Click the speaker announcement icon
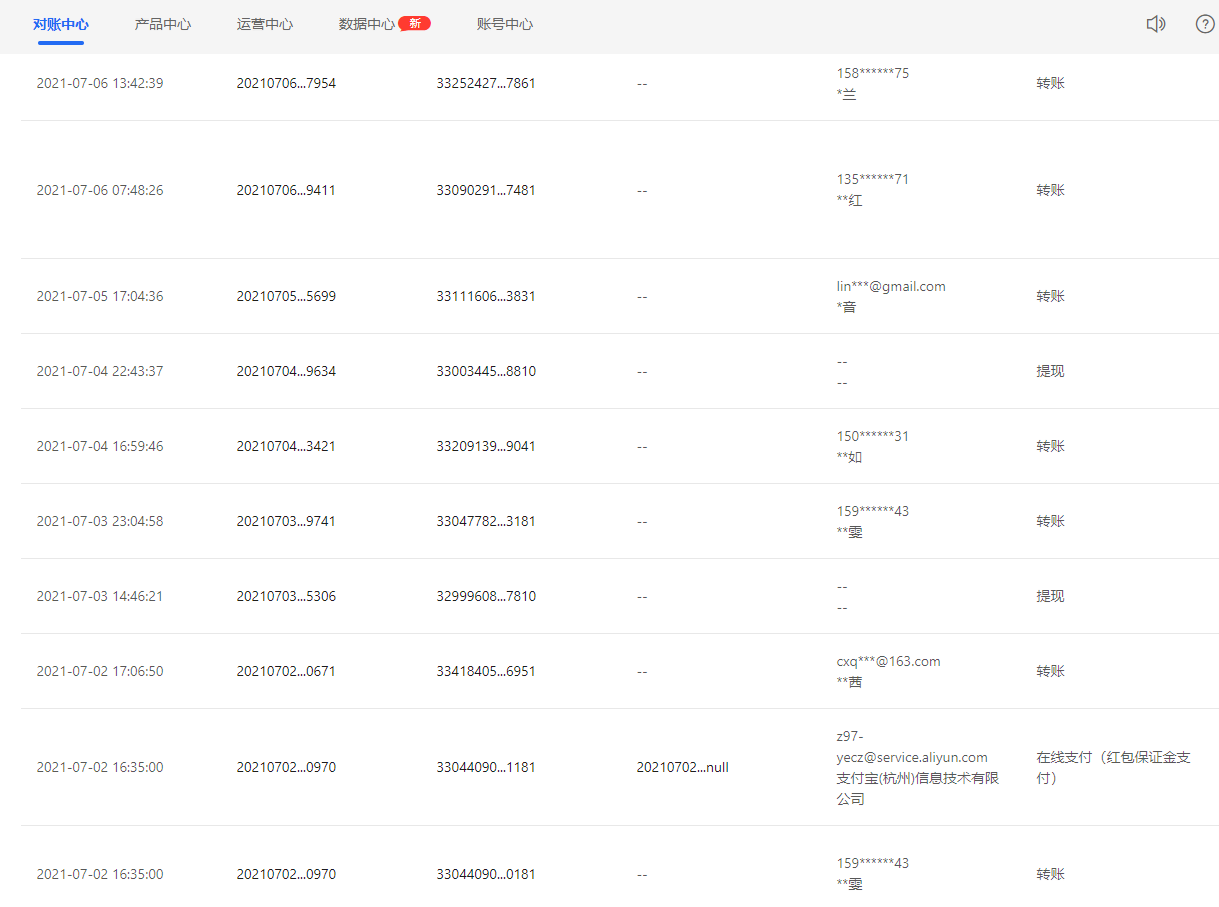The image size is (1219, 907). click(1155, 24)
